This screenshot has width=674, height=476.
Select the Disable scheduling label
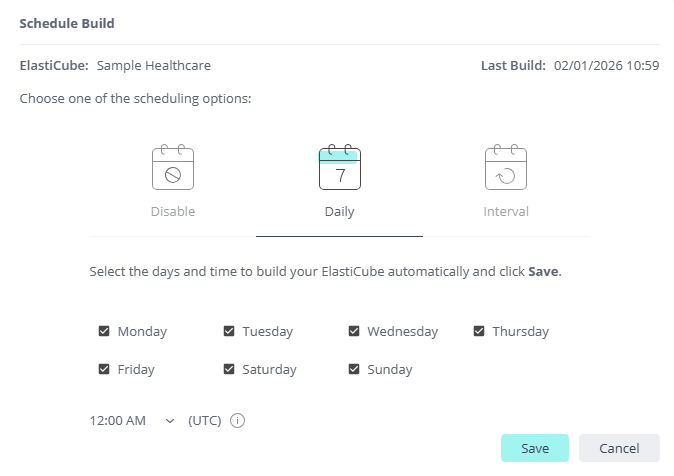(173, 212)
